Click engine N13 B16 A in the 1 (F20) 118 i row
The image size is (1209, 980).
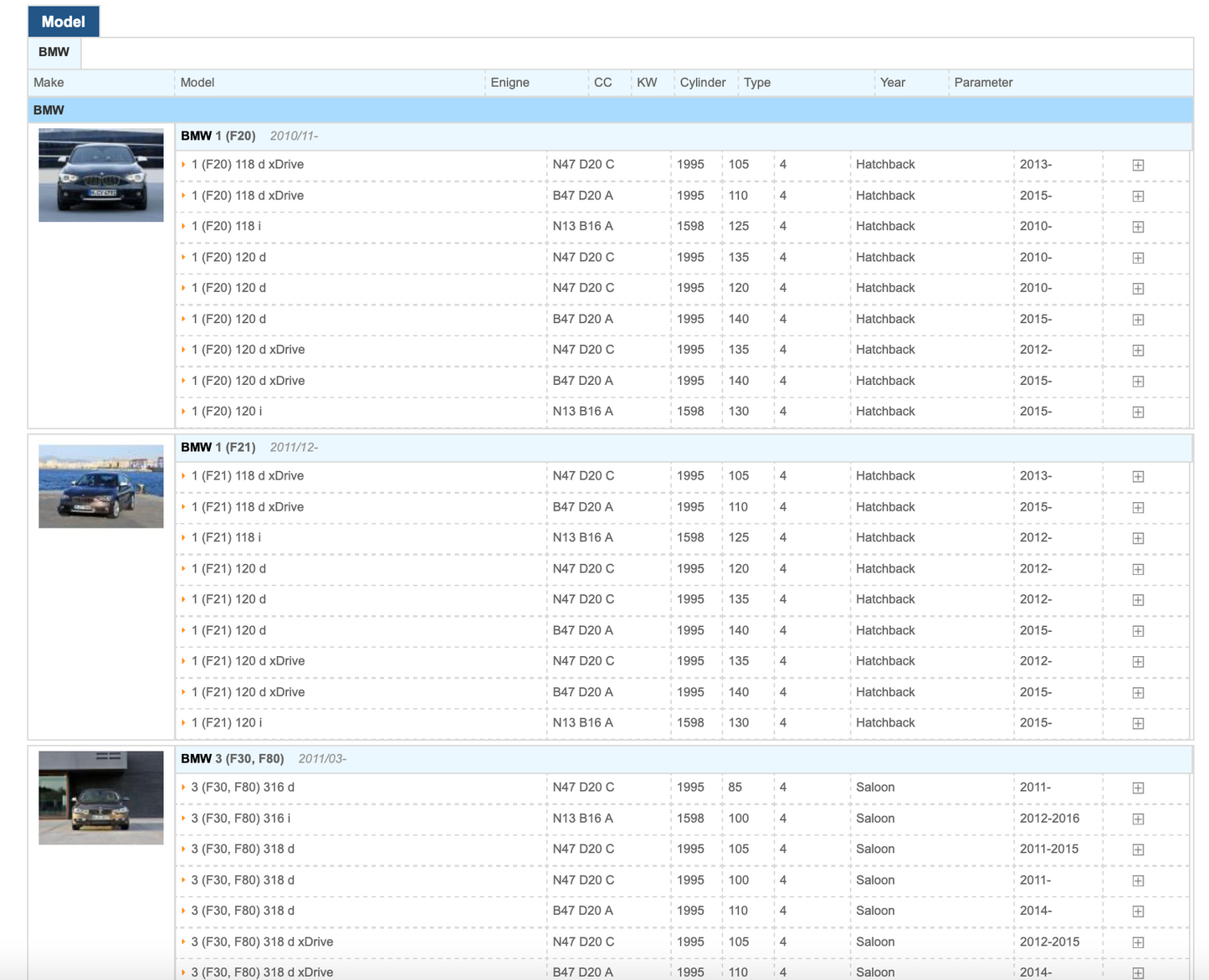583,226
